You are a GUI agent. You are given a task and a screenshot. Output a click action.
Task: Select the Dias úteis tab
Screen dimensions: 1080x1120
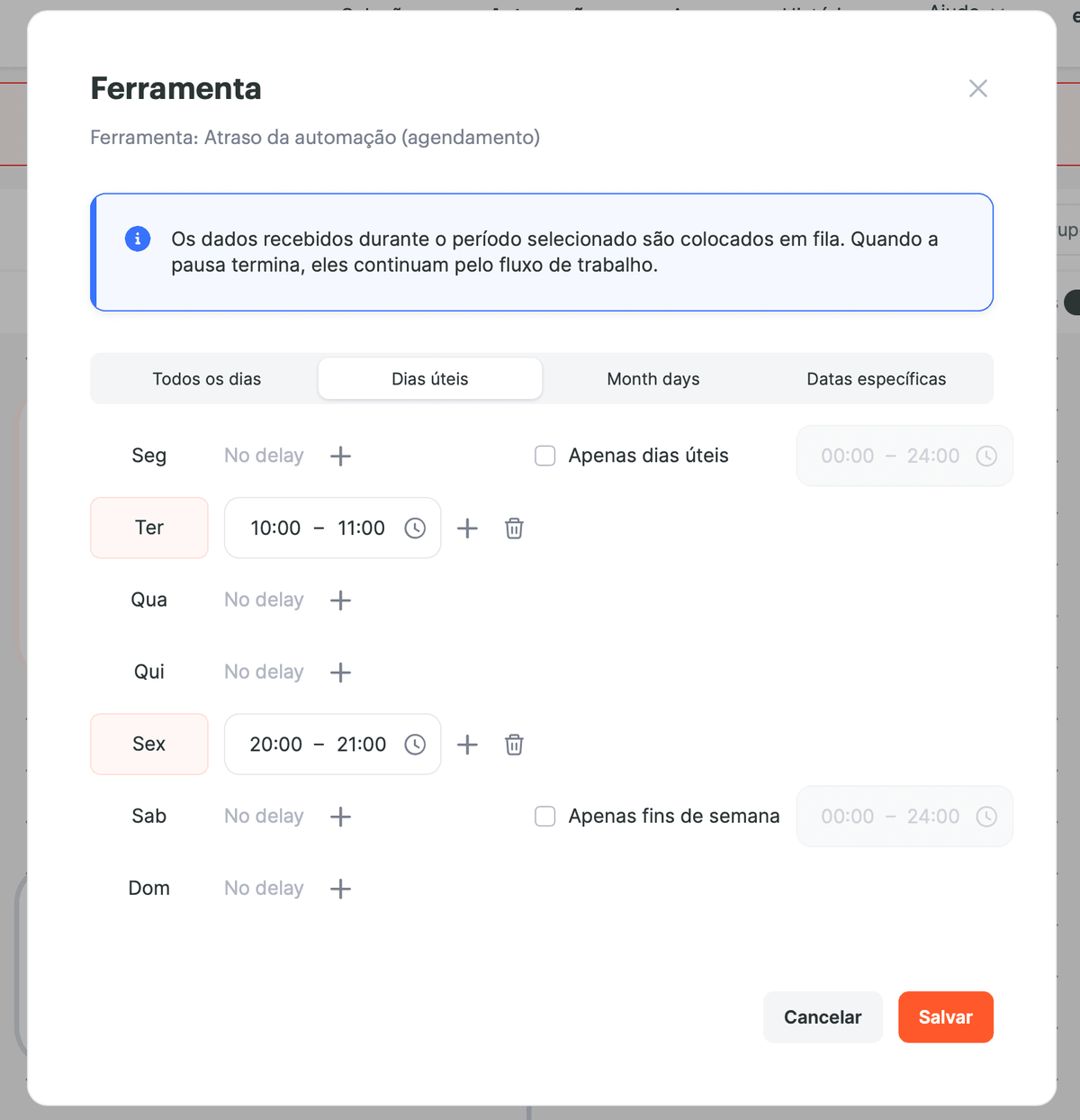tap(430, 379)
